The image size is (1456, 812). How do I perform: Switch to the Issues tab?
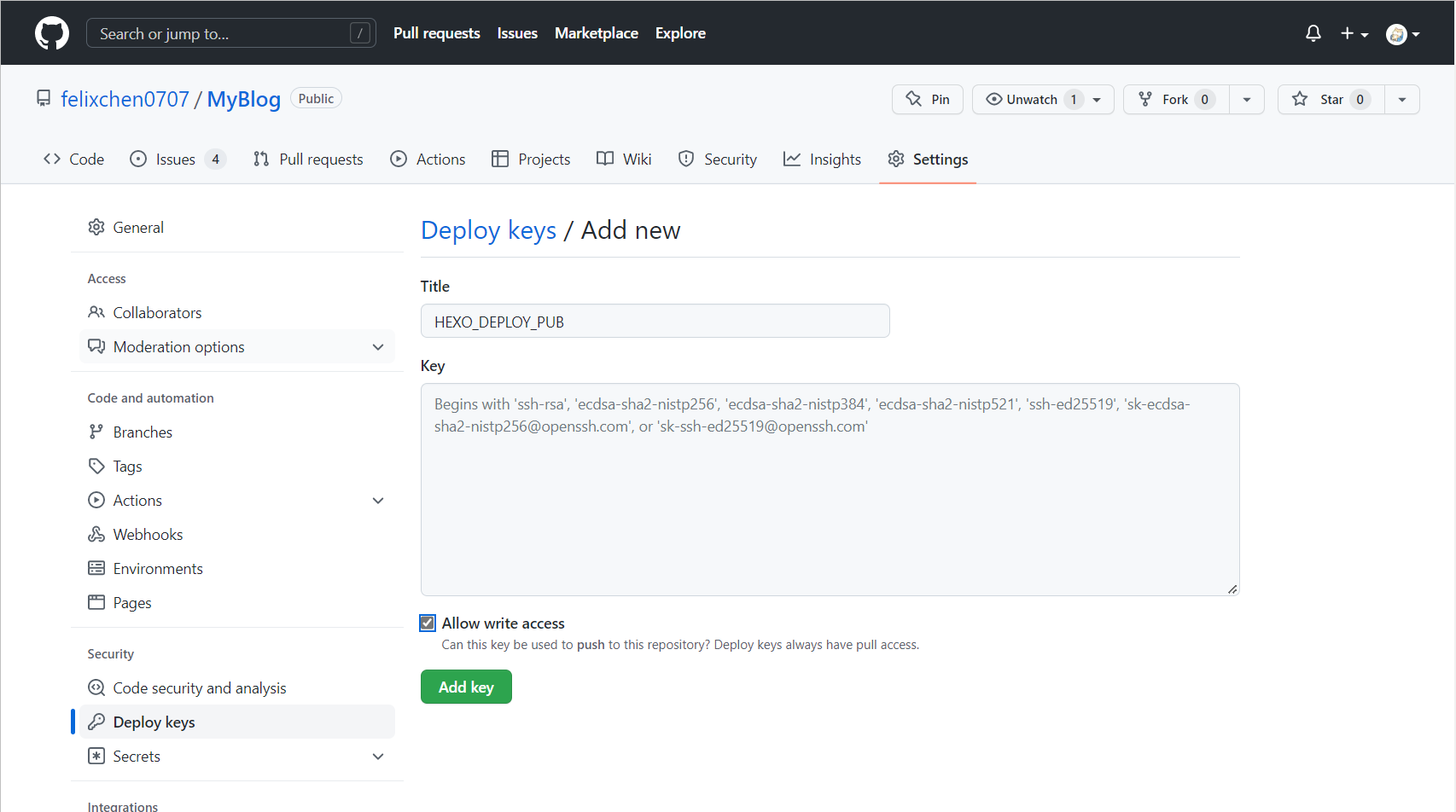coord(178,159)
